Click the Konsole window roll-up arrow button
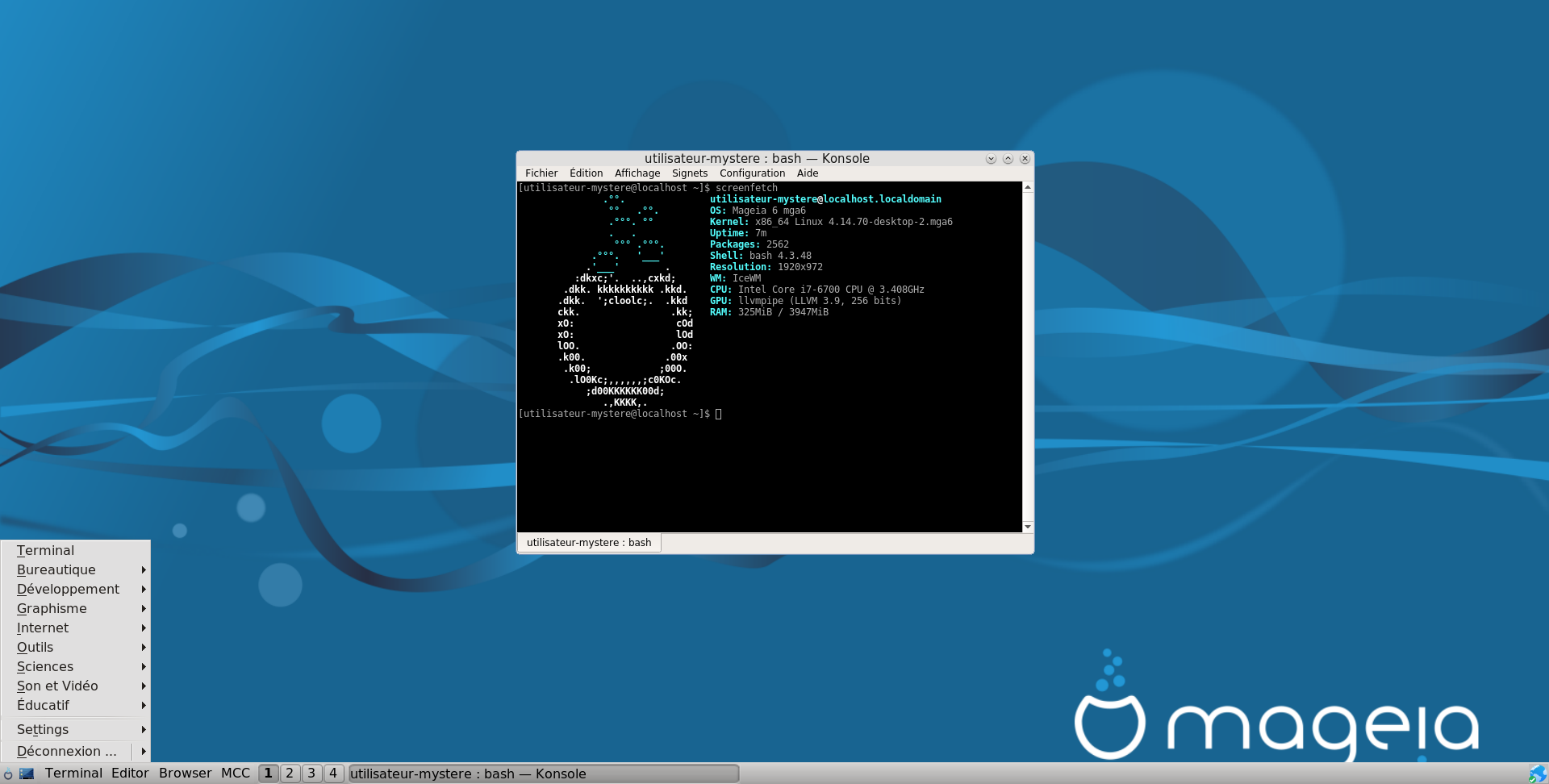This screenshot has width=1549, height=784. point(1008,159)
